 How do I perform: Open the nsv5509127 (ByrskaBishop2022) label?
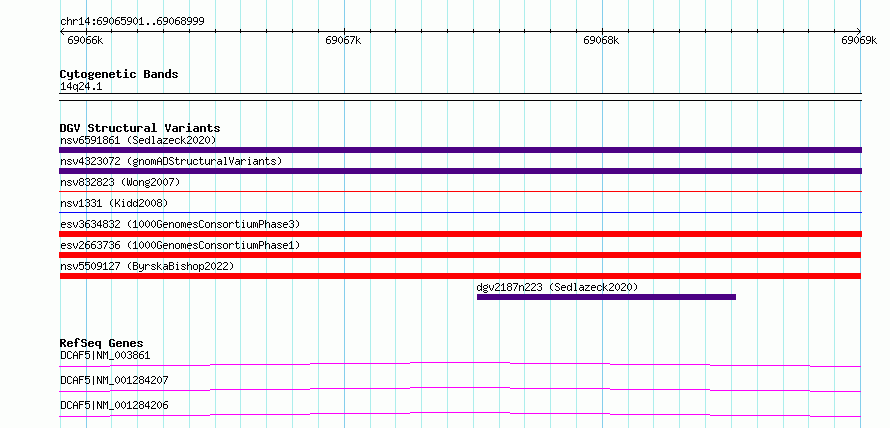click(147, 266)
